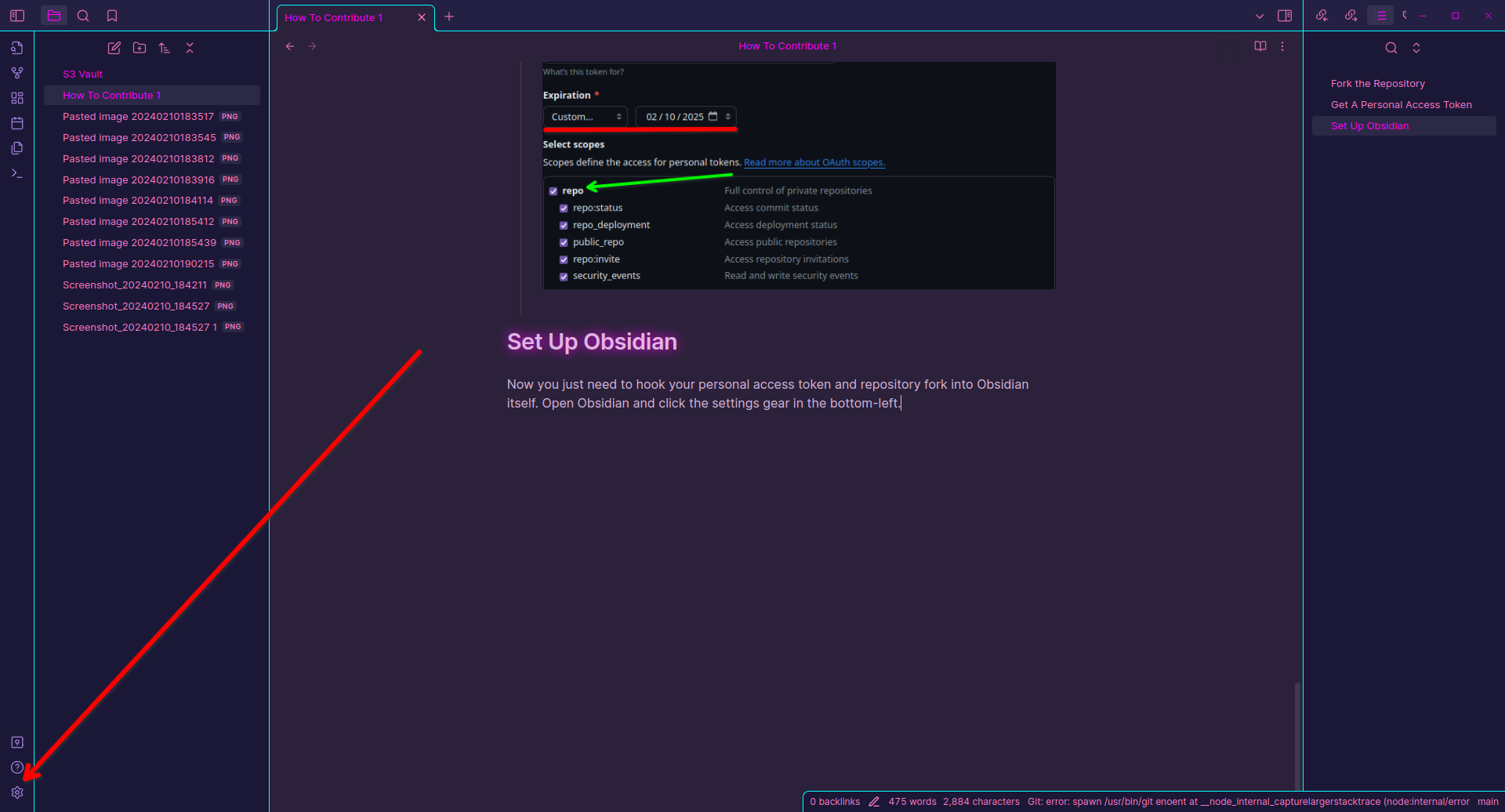The height and width of the screenshot is (812, 1505).
Task: Collapse the left sidebar with the toggle icon
Action: point(17,16)
